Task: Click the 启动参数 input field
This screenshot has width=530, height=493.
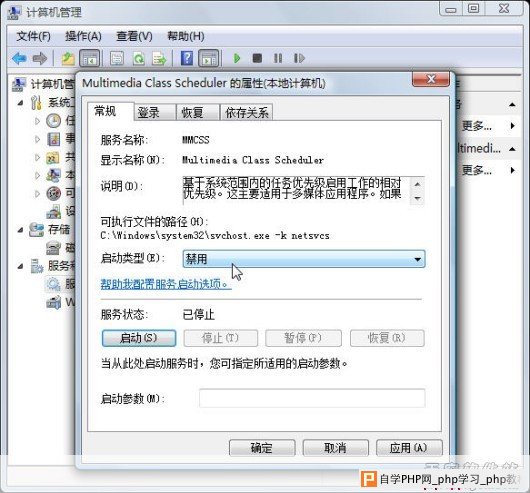Action: coord(312,398)
